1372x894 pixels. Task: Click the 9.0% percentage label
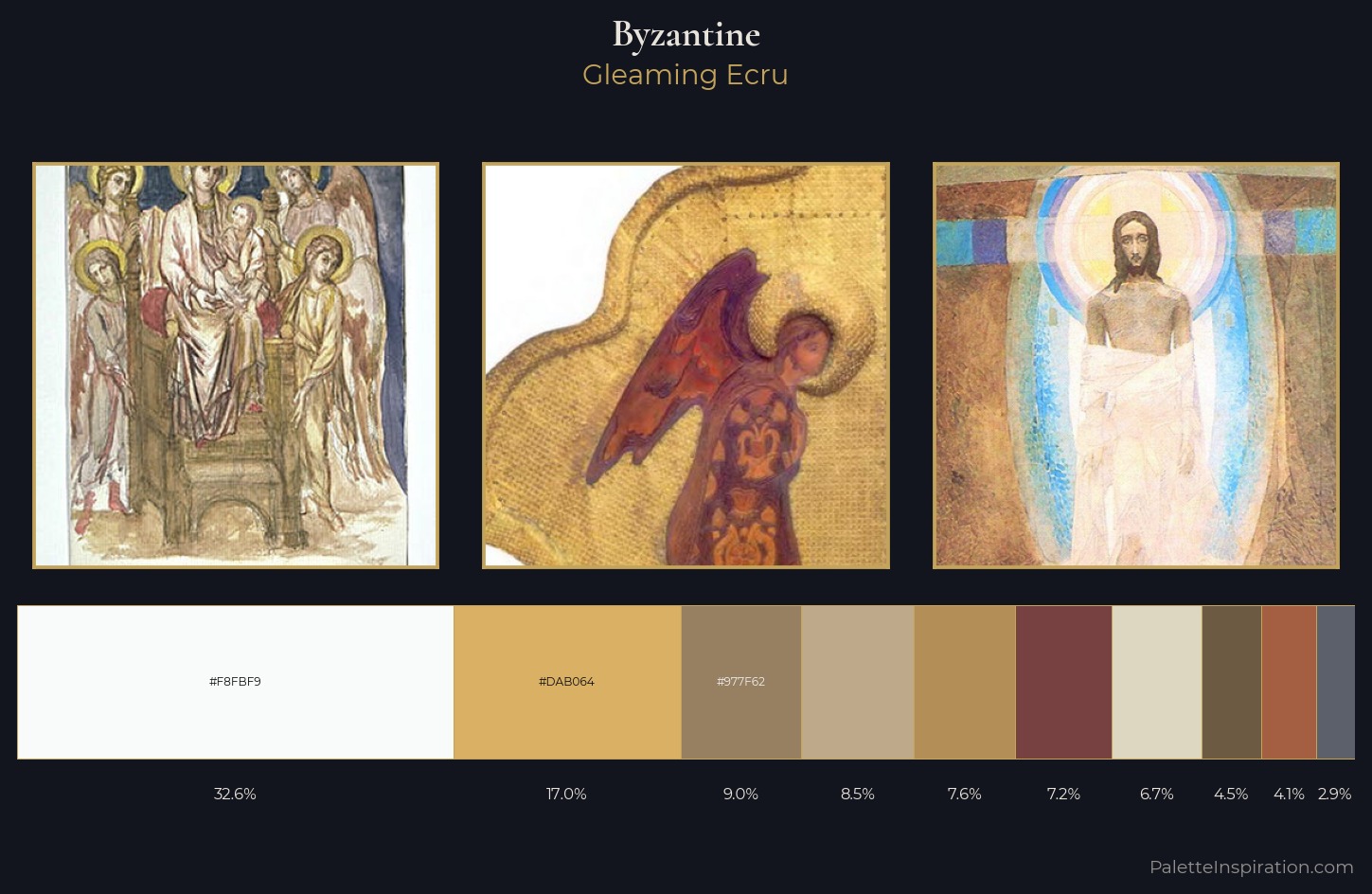coord(740,794)
